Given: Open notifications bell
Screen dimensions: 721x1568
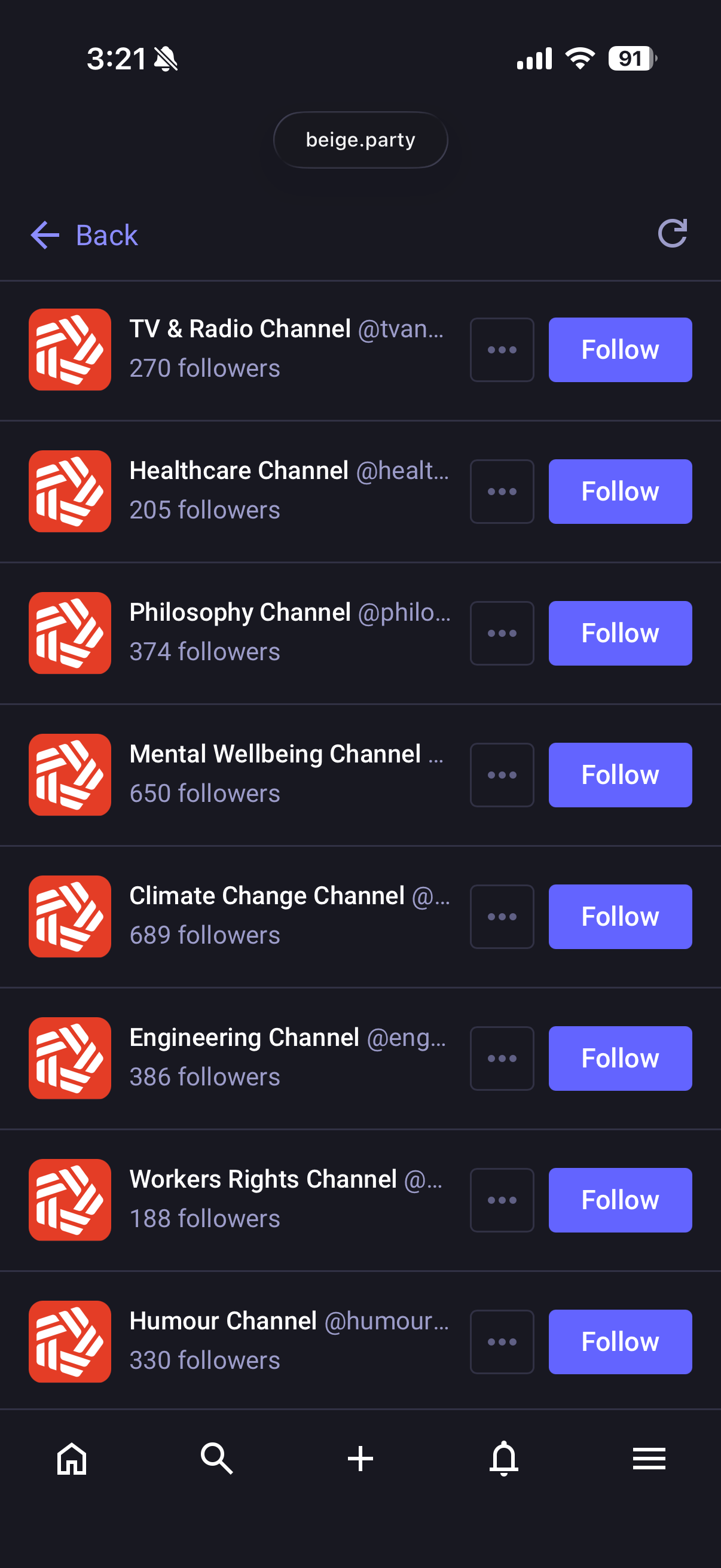Looking at the screenshot, I should (504, 1459).
